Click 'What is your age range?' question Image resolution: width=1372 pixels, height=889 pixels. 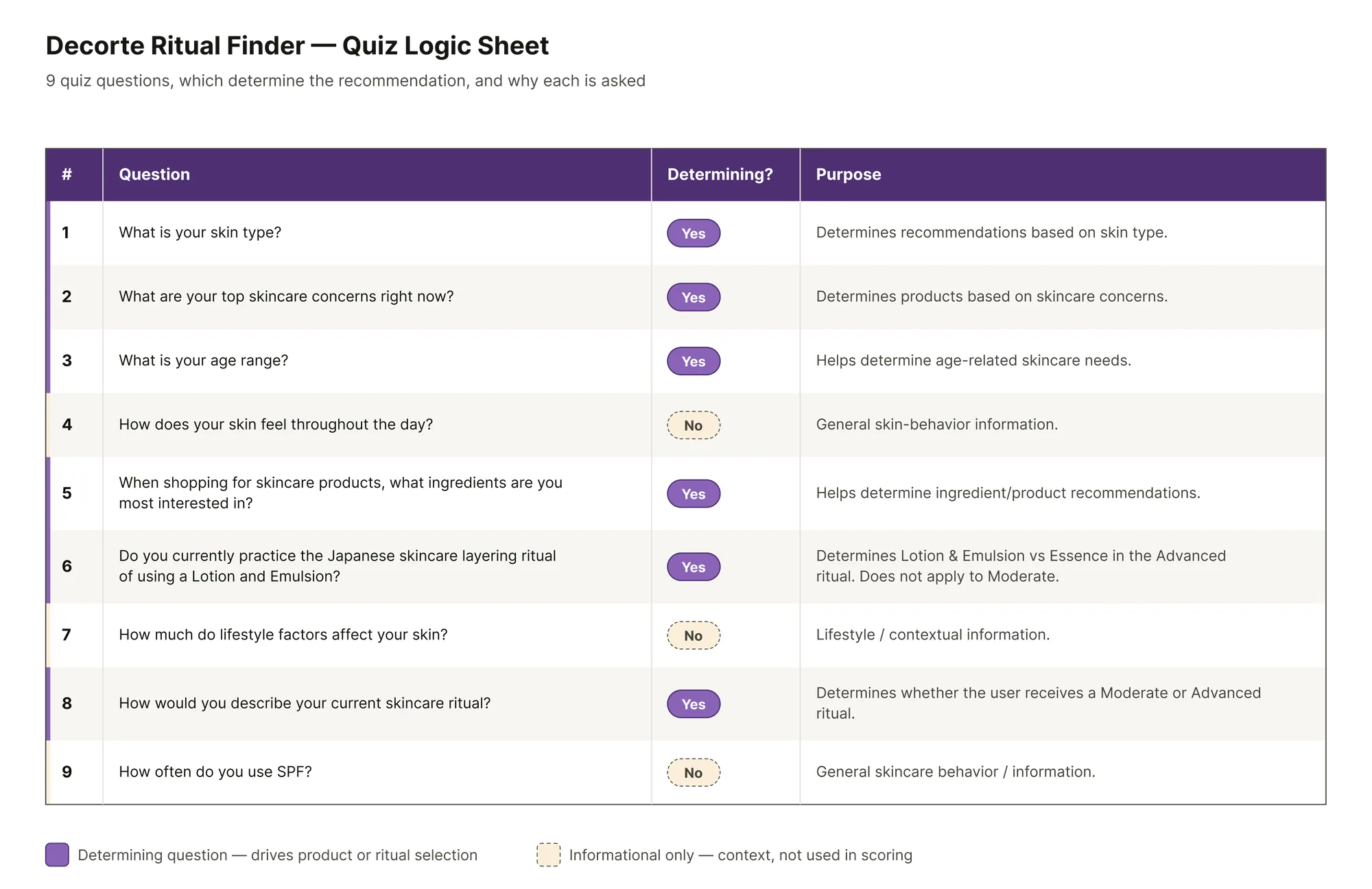(204, 360)
